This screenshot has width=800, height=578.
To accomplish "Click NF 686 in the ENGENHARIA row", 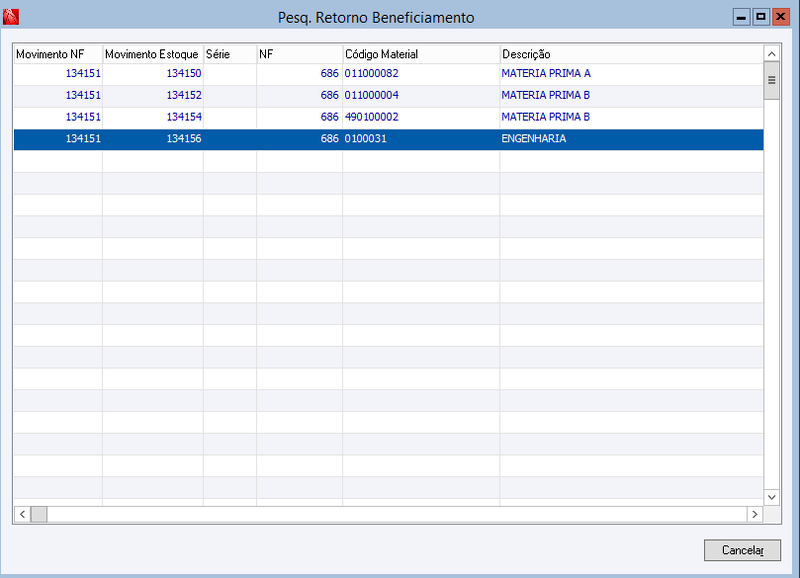I will 330,139.
